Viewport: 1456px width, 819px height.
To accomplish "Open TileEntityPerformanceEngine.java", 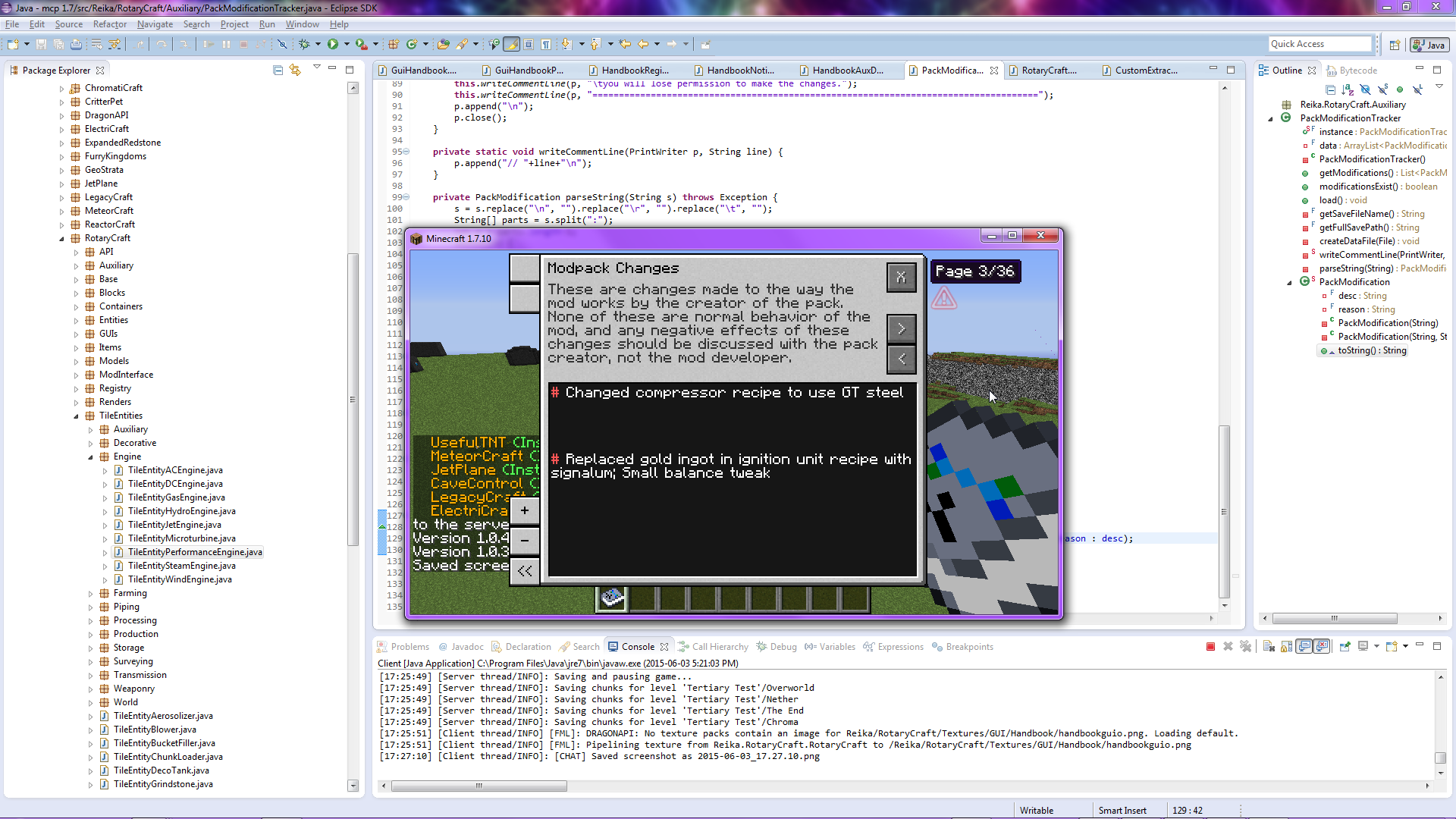I will pyautogui.click(x=195, y=552).
